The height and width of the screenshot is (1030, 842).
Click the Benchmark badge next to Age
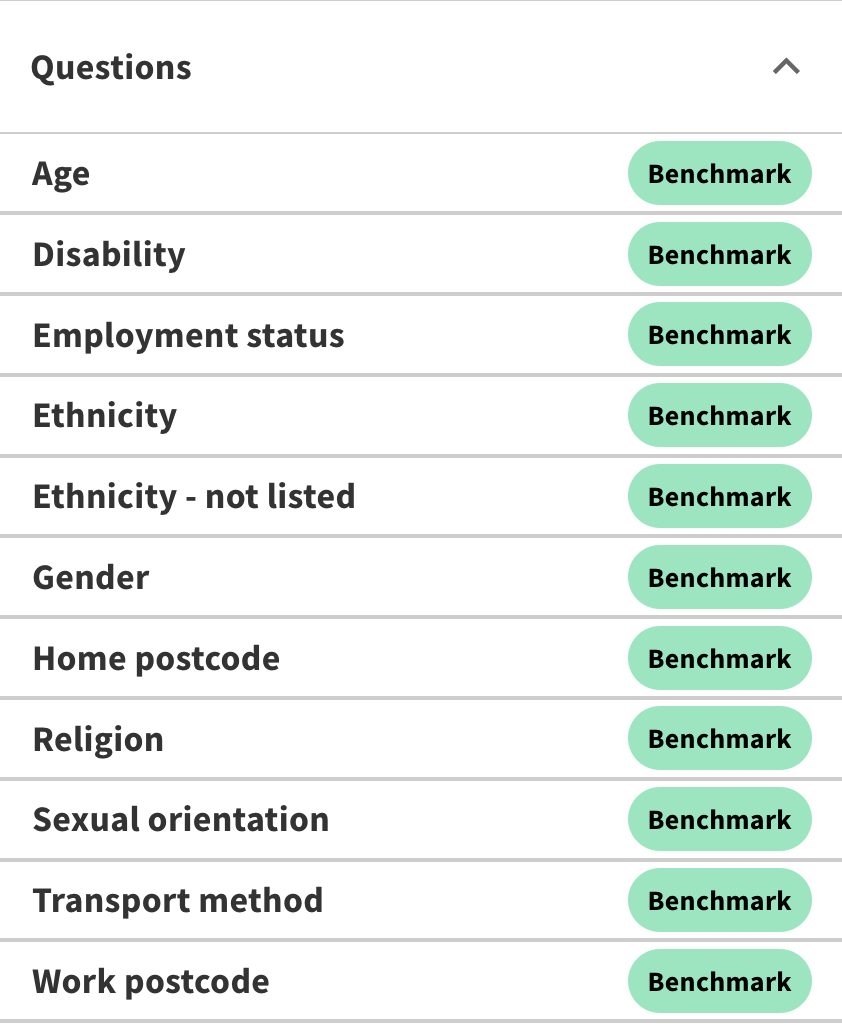point(719,174)
